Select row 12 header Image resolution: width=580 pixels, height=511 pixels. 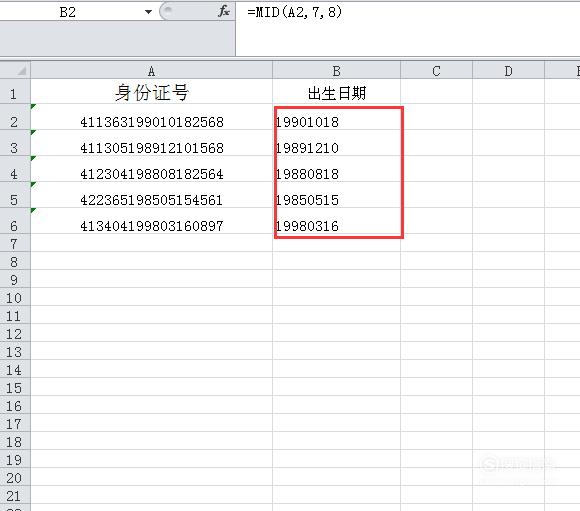pyautogui.click(x=15, y=333)
